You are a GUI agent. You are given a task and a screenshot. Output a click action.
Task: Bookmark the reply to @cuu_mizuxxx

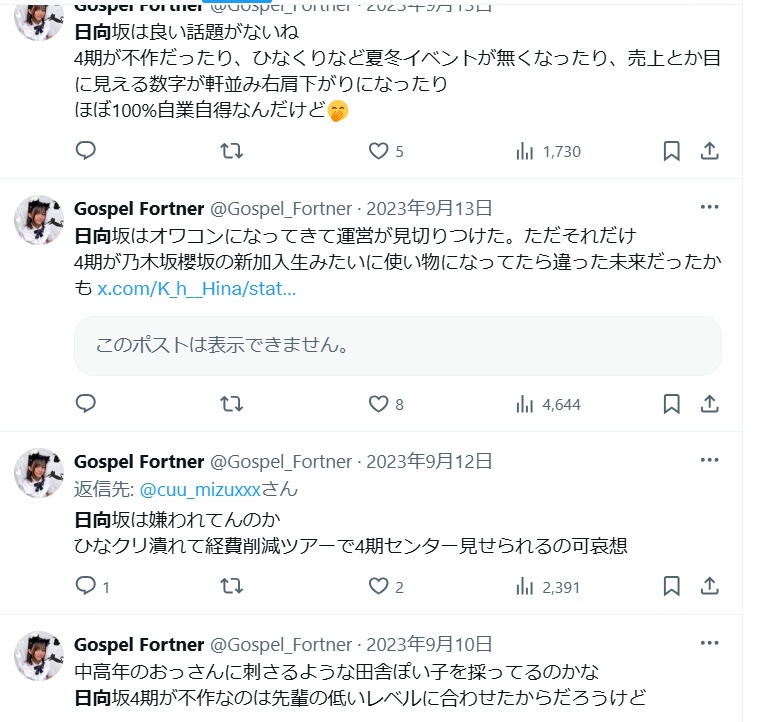671,587
